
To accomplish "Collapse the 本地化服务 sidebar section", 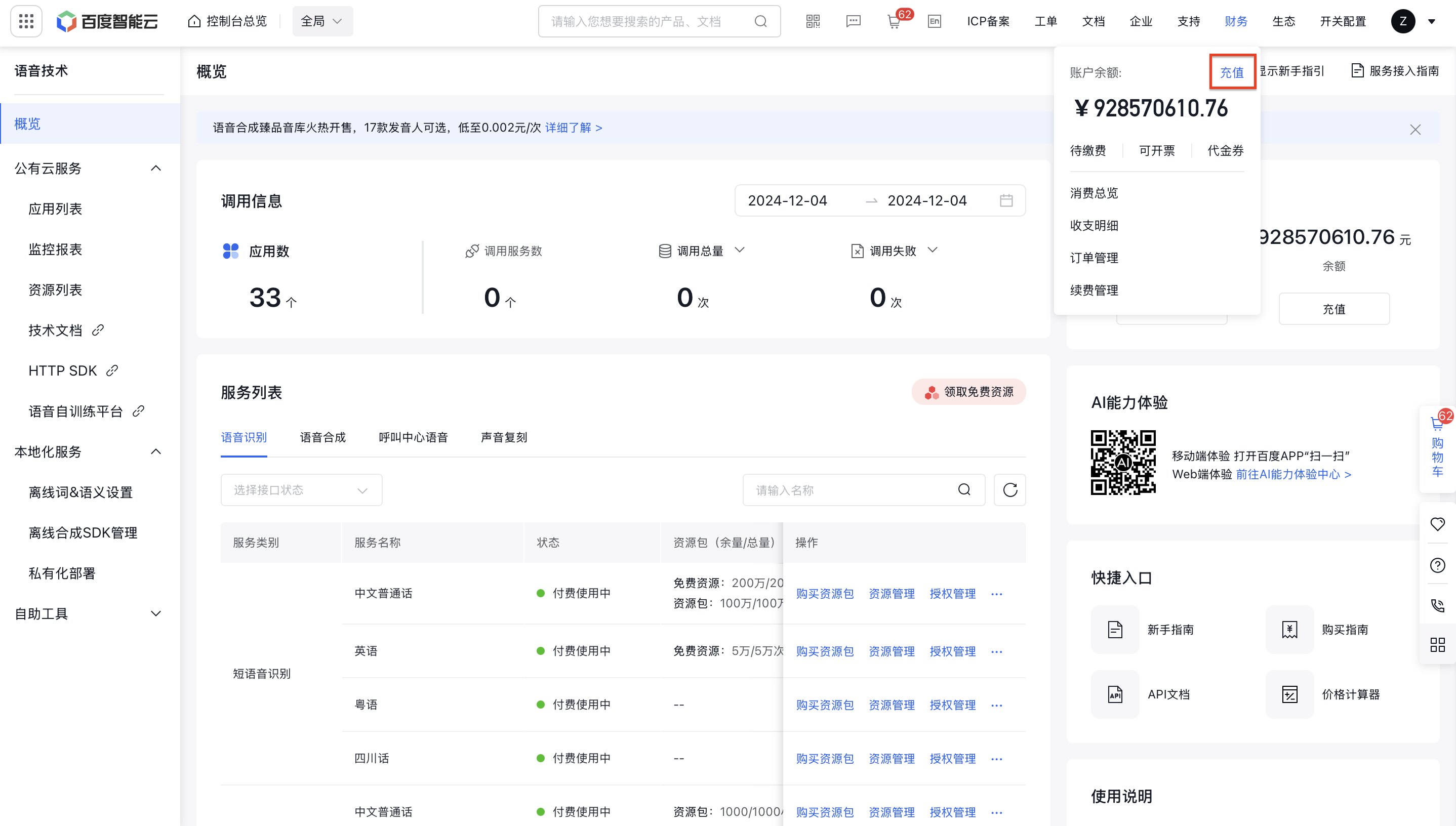I will click(155, 452).
